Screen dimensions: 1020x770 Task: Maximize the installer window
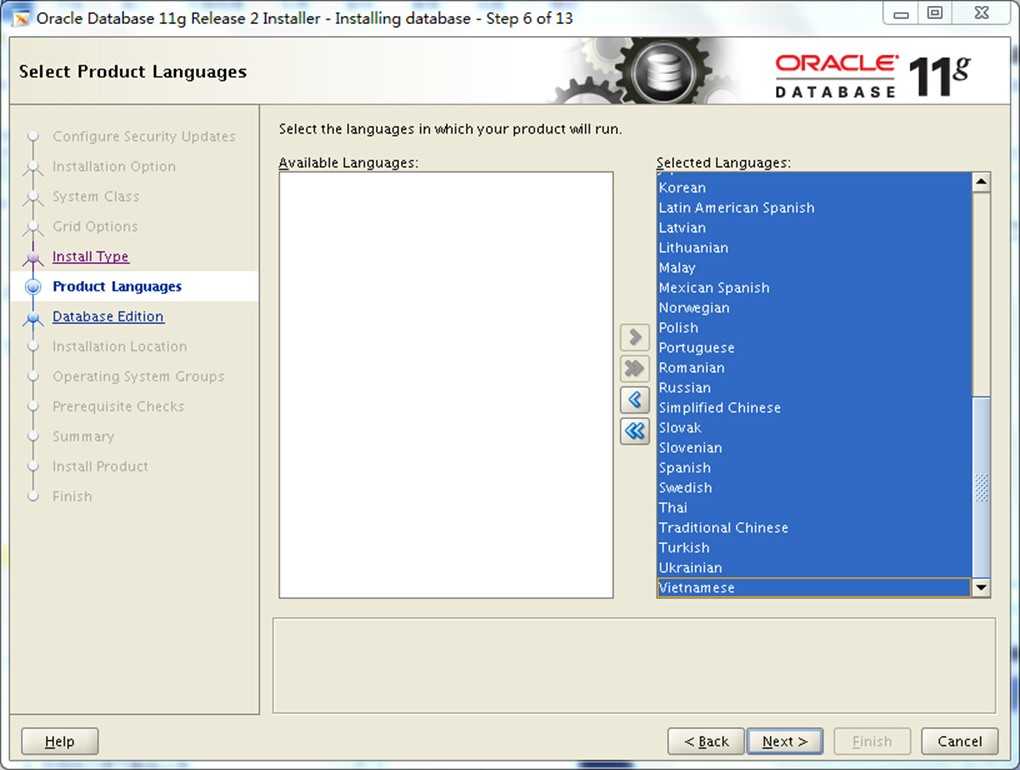934,14
